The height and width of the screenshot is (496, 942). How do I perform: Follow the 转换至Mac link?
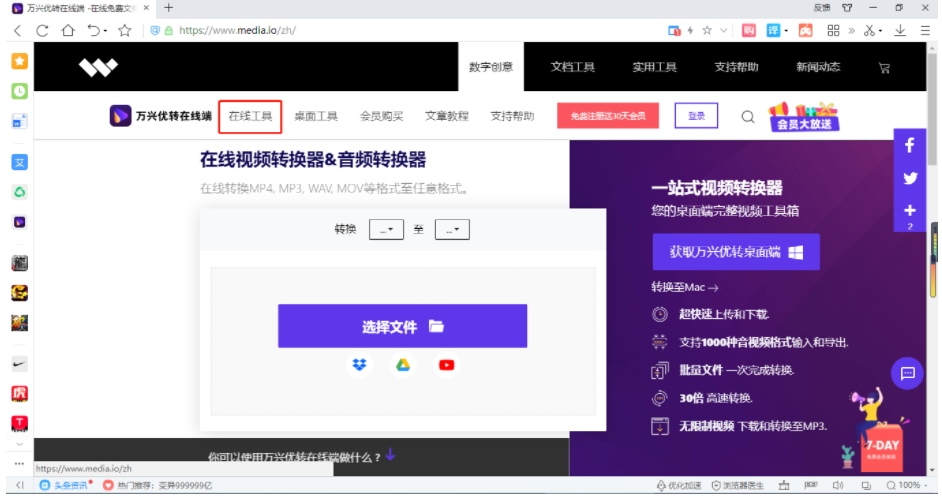point(684,288)
